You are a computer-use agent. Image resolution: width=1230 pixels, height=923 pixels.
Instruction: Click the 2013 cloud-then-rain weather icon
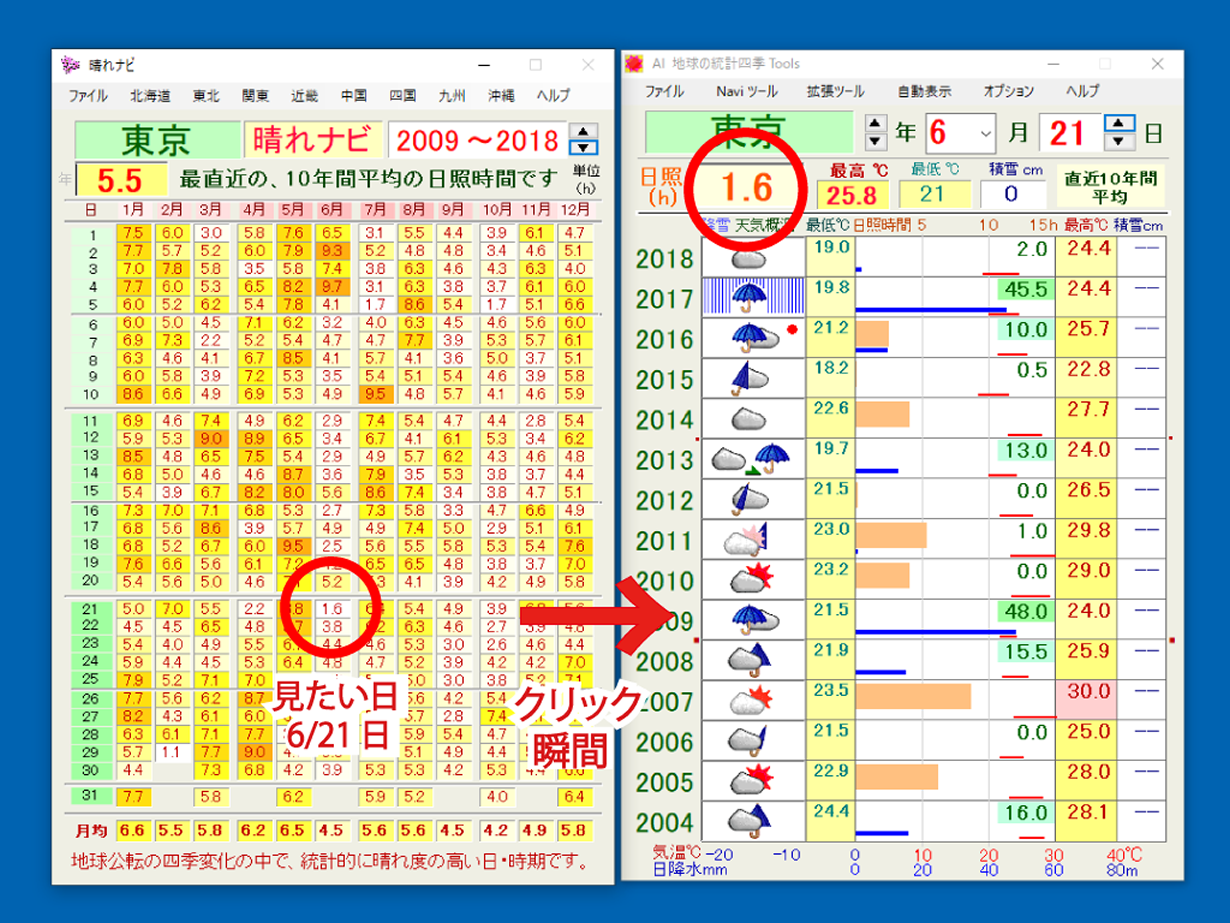(x=753, y=459)
